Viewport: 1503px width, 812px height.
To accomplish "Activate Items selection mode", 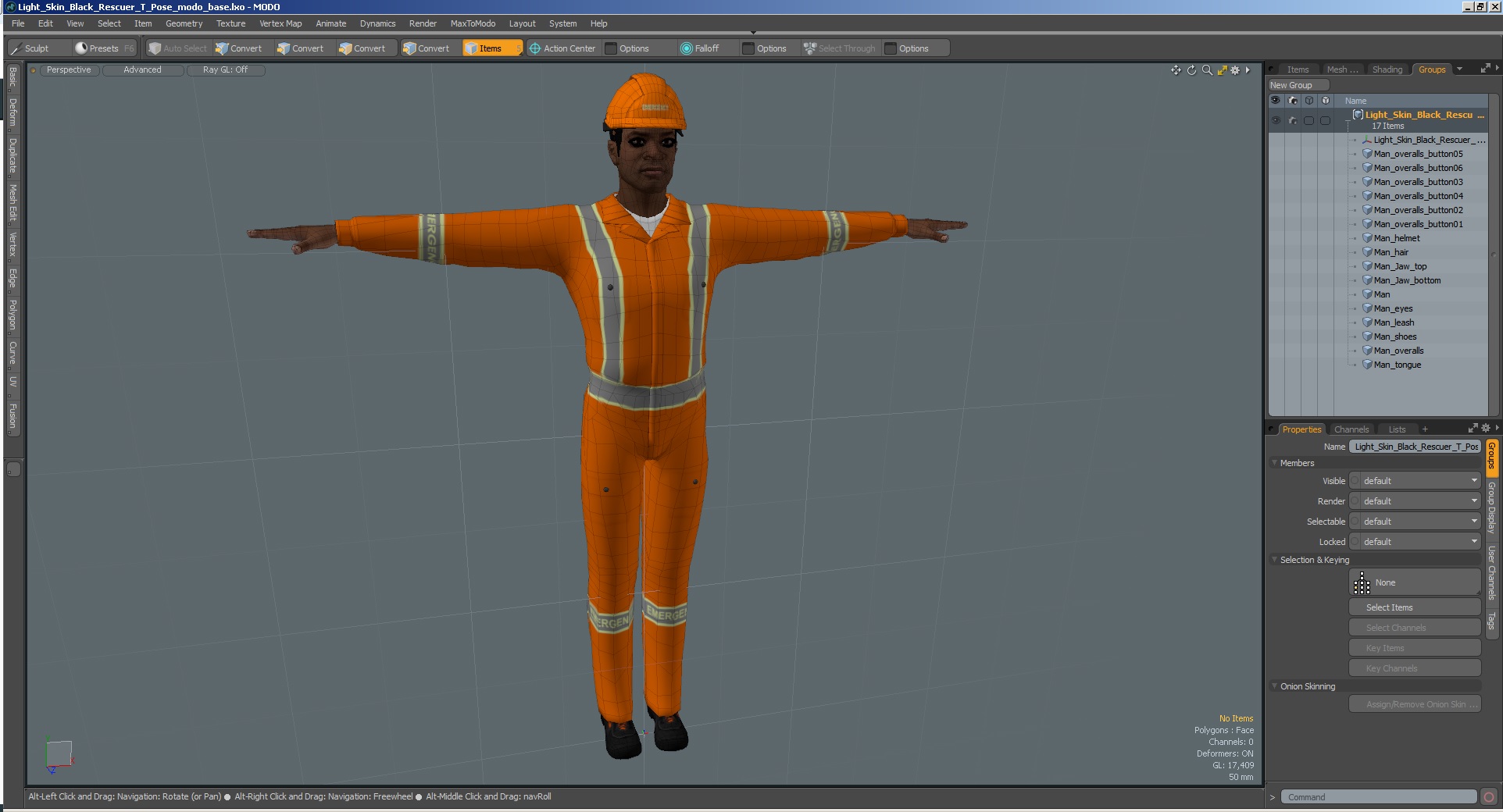I will coord(492,48).
